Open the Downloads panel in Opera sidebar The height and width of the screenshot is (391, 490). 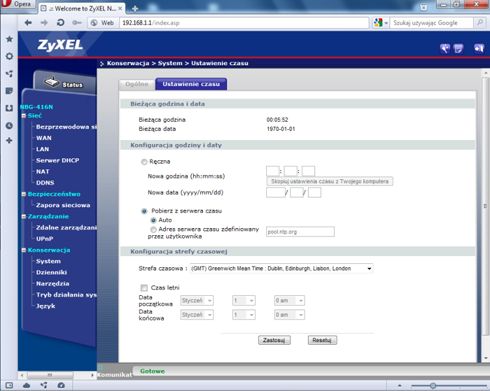coord(9,108)
